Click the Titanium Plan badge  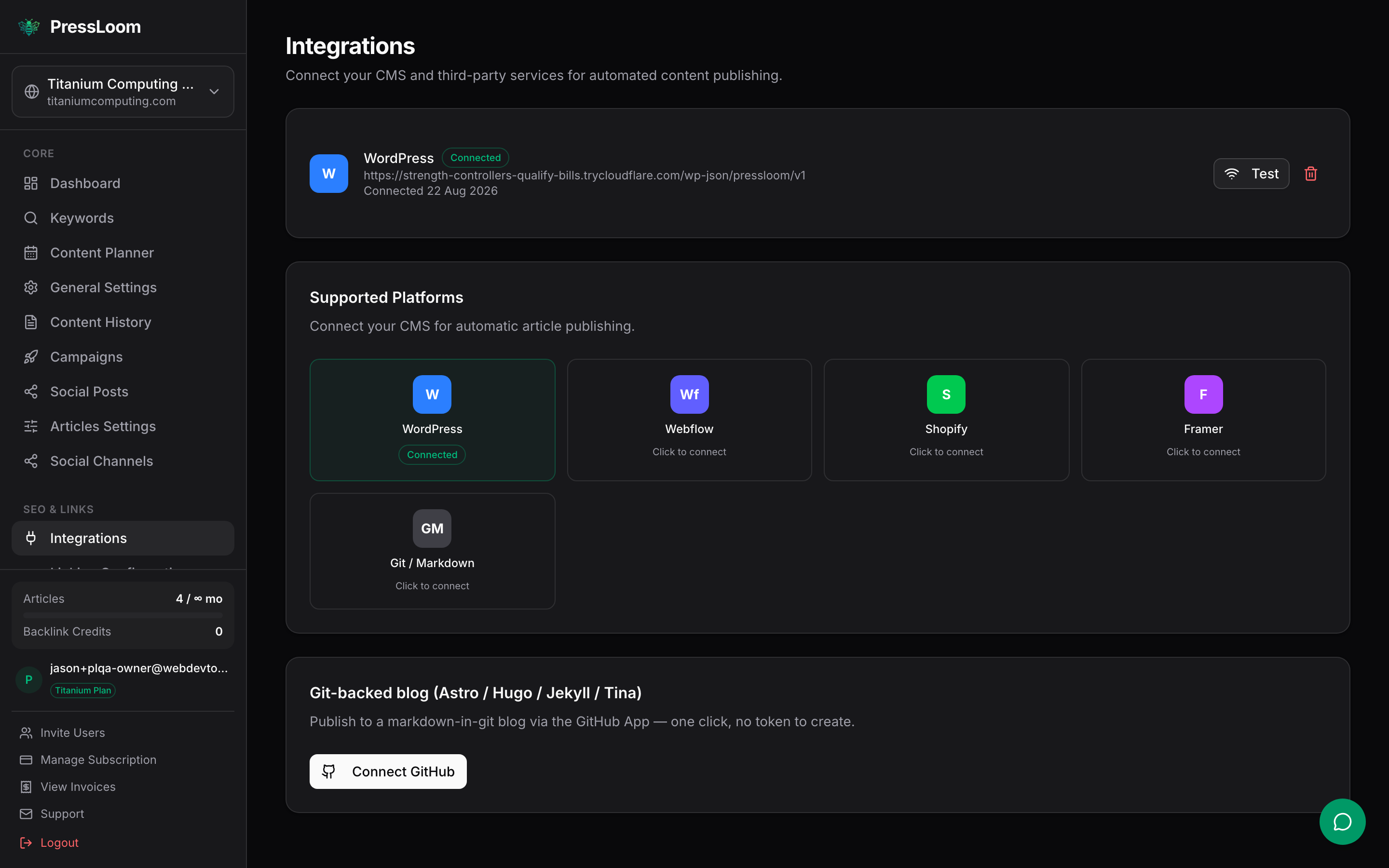coord(83,691)
